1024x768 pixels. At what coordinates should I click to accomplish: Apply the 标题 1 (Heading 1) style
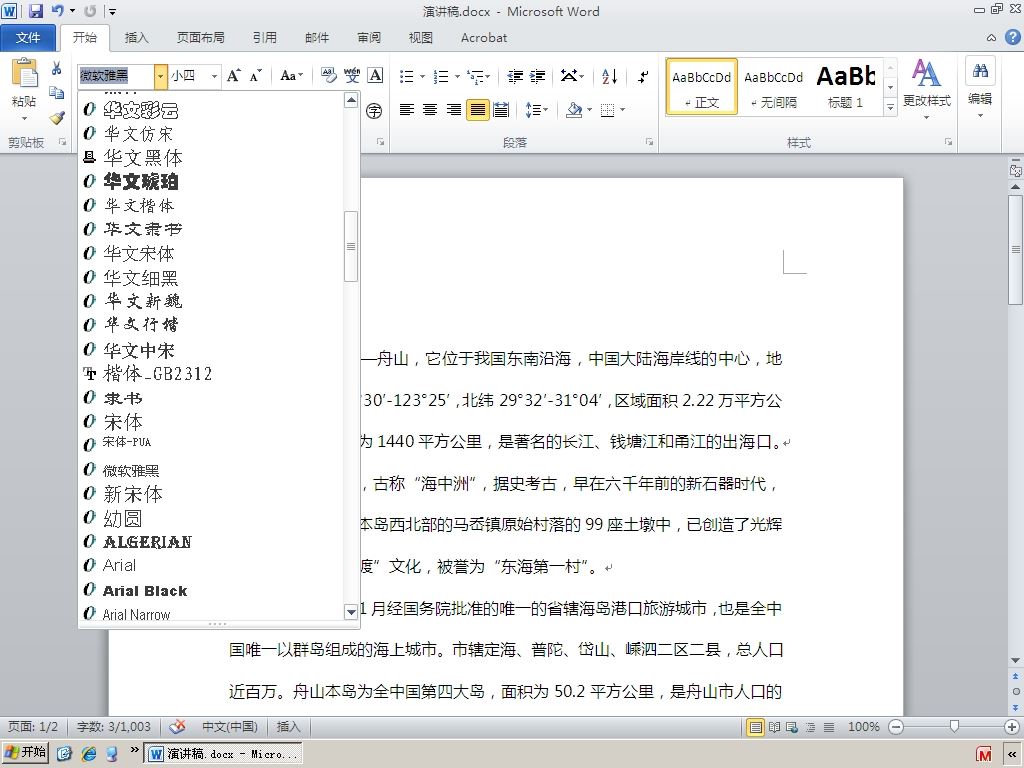(846, 87)
